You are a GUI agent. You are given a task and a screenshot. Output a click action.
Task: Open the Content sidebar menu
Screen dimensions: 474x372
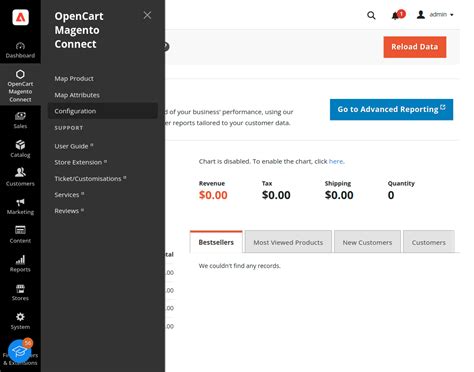pos(20,235)
